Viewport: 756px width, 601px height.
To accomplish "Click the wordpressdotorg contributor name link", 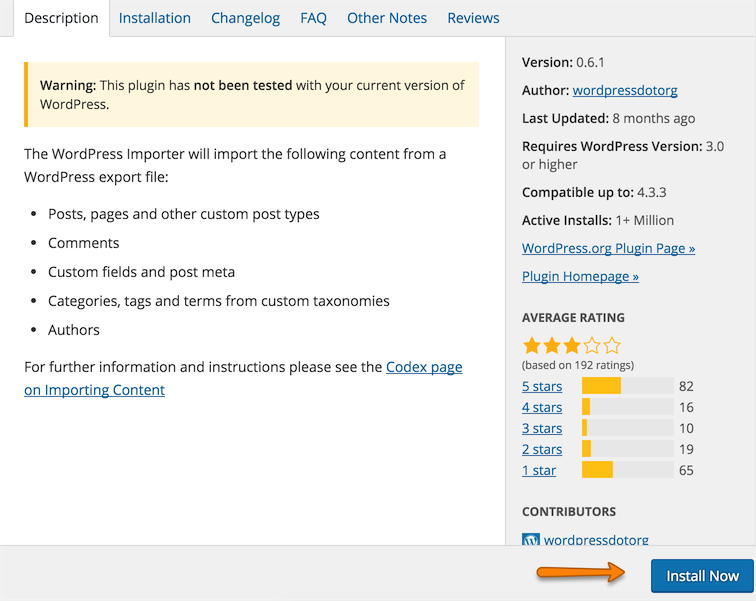I will 596,540.
